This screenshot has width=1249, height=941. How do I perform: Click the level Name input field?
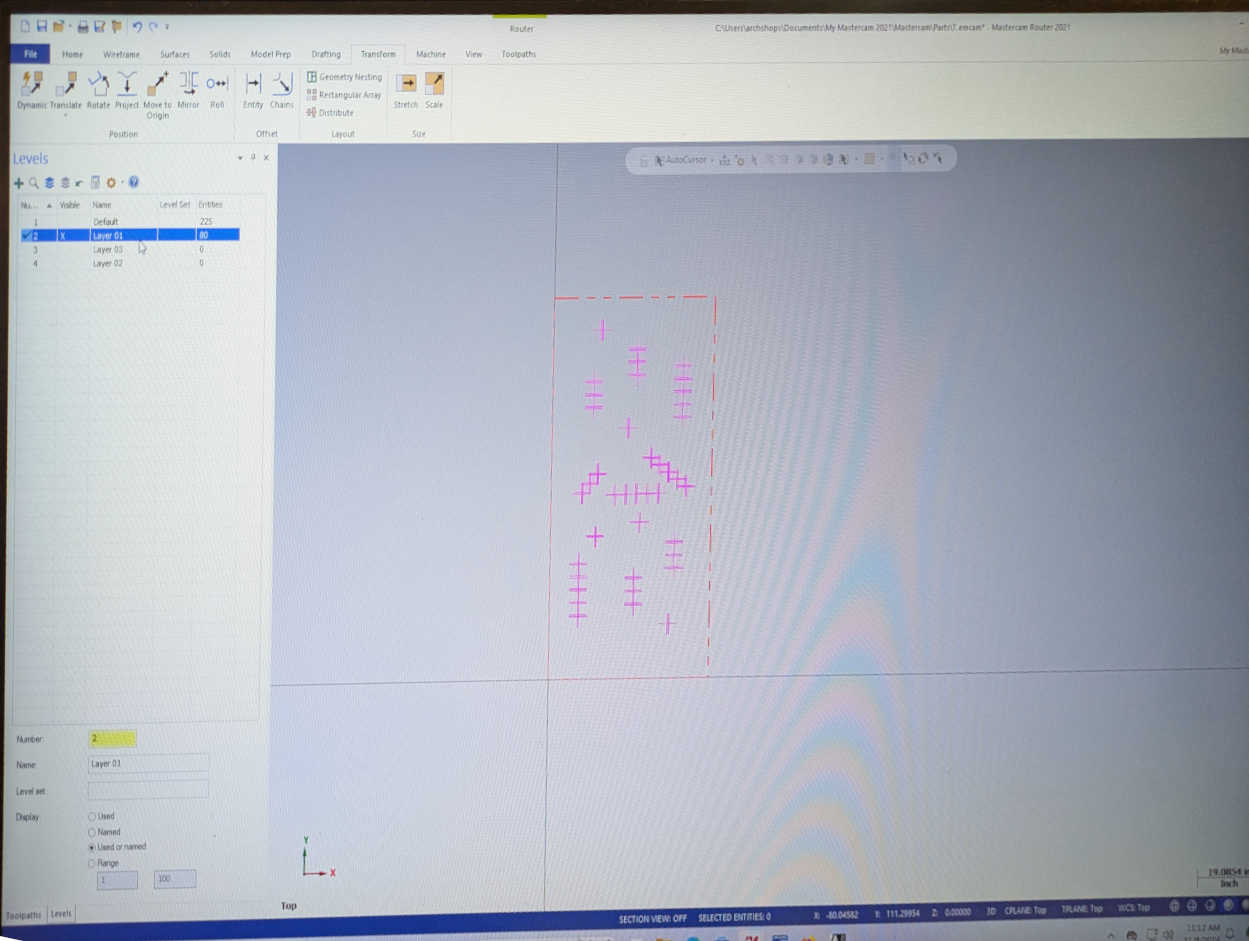148,764
